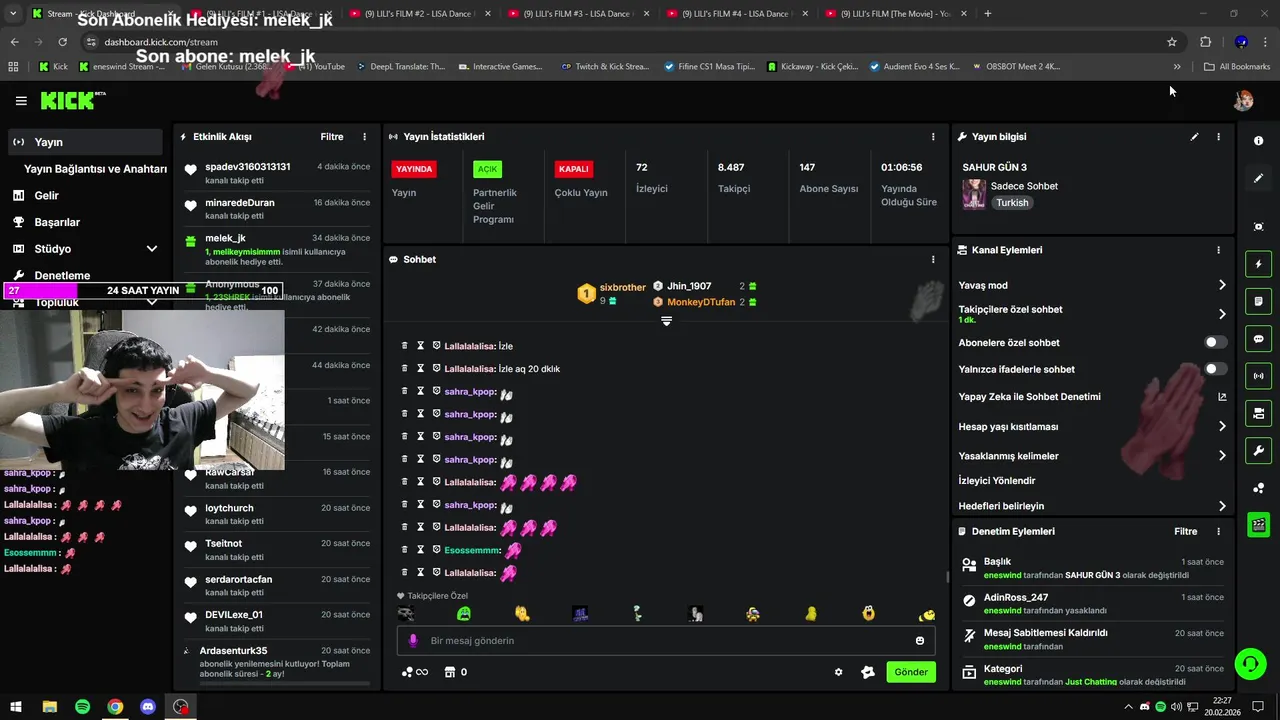
Task: Open the user profile avatar menu
Action: (1244, 100)
